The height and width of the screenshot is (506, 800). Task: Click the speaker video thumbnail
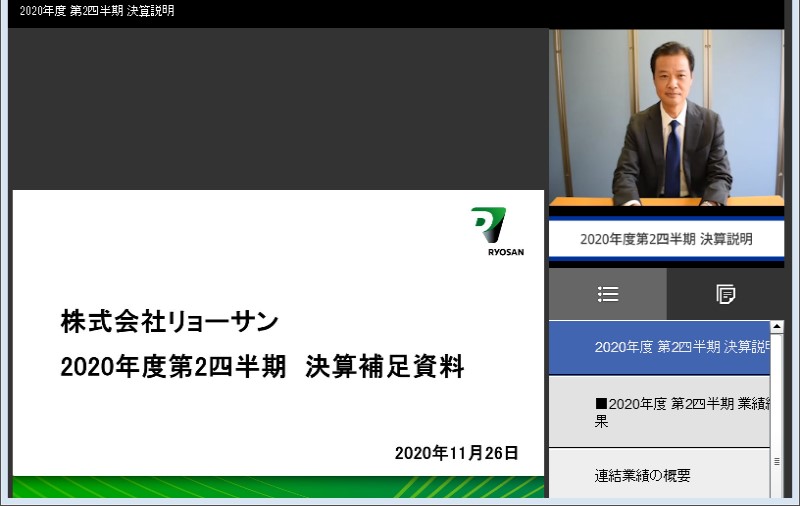666,118
